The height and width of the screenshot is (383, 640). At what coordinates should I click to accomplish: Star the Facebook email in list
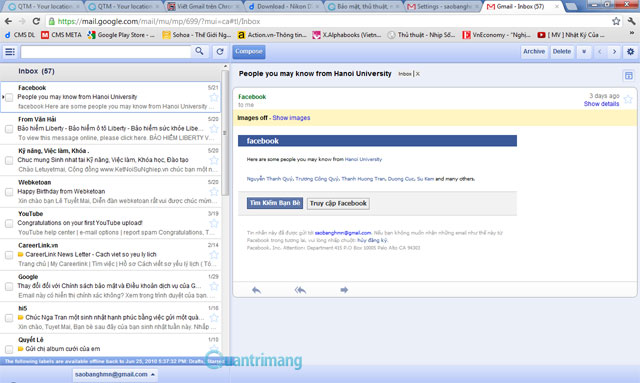click(214, 97)
